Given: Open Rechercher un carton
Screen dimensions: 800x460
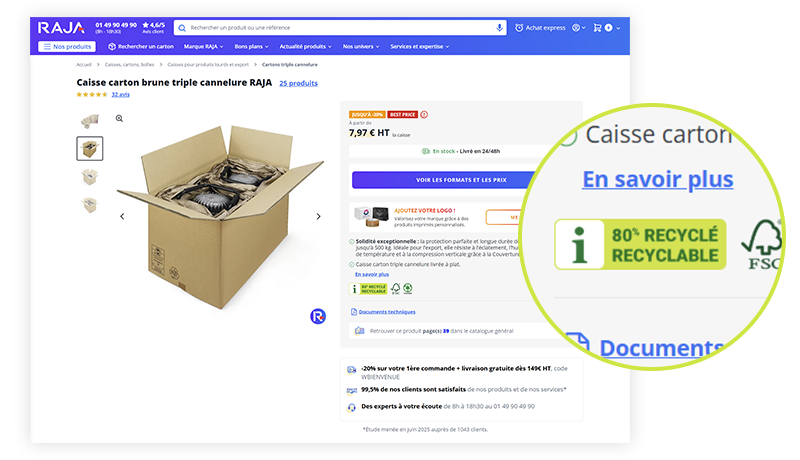Looking at the screenshot, I should tap(141, 46).
